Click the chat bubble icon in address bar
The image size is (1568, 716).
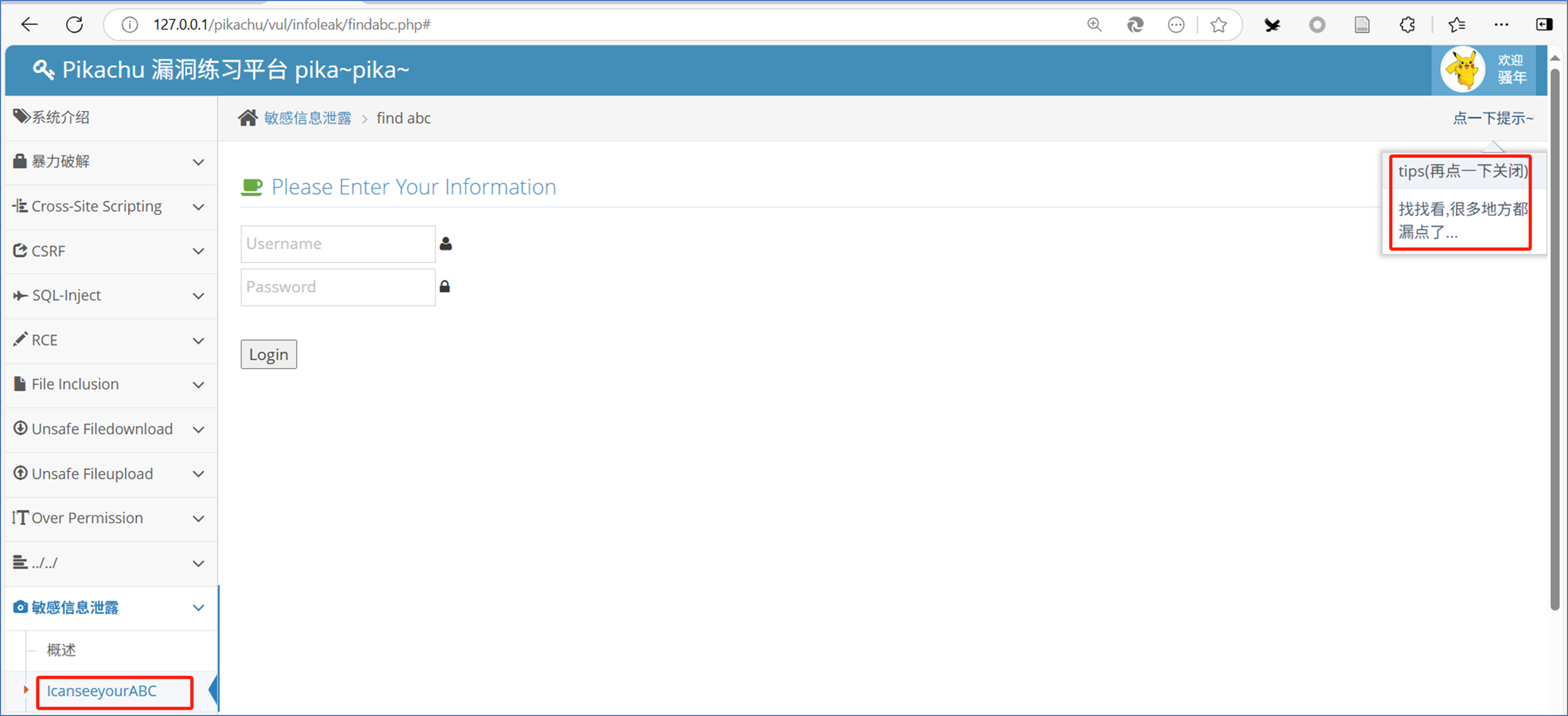(x=1176, y=25)
